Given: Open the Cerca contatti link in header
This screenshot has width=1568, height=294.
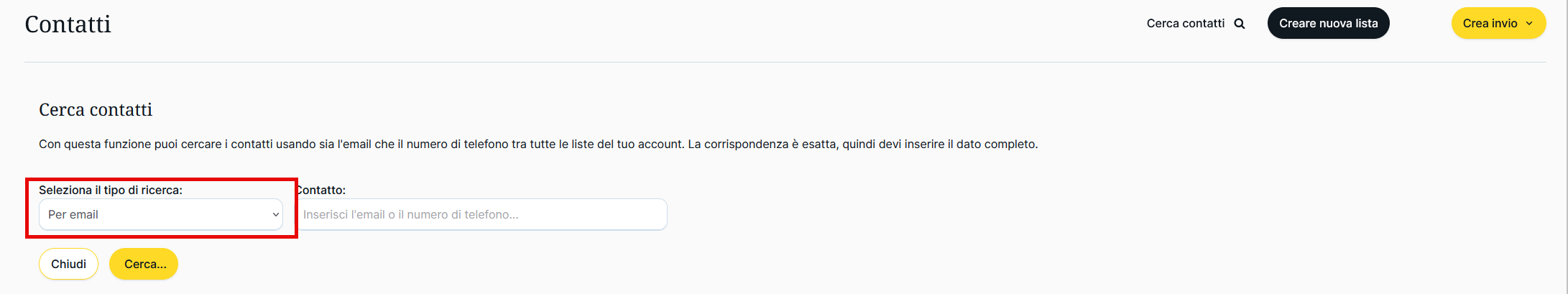Looking at the screenshot, I should click(x=1186, y=24).
